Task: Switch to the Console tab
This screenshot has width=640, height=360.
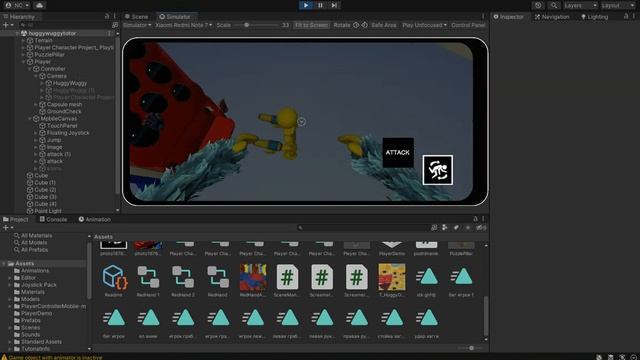Action: point(53,220)
